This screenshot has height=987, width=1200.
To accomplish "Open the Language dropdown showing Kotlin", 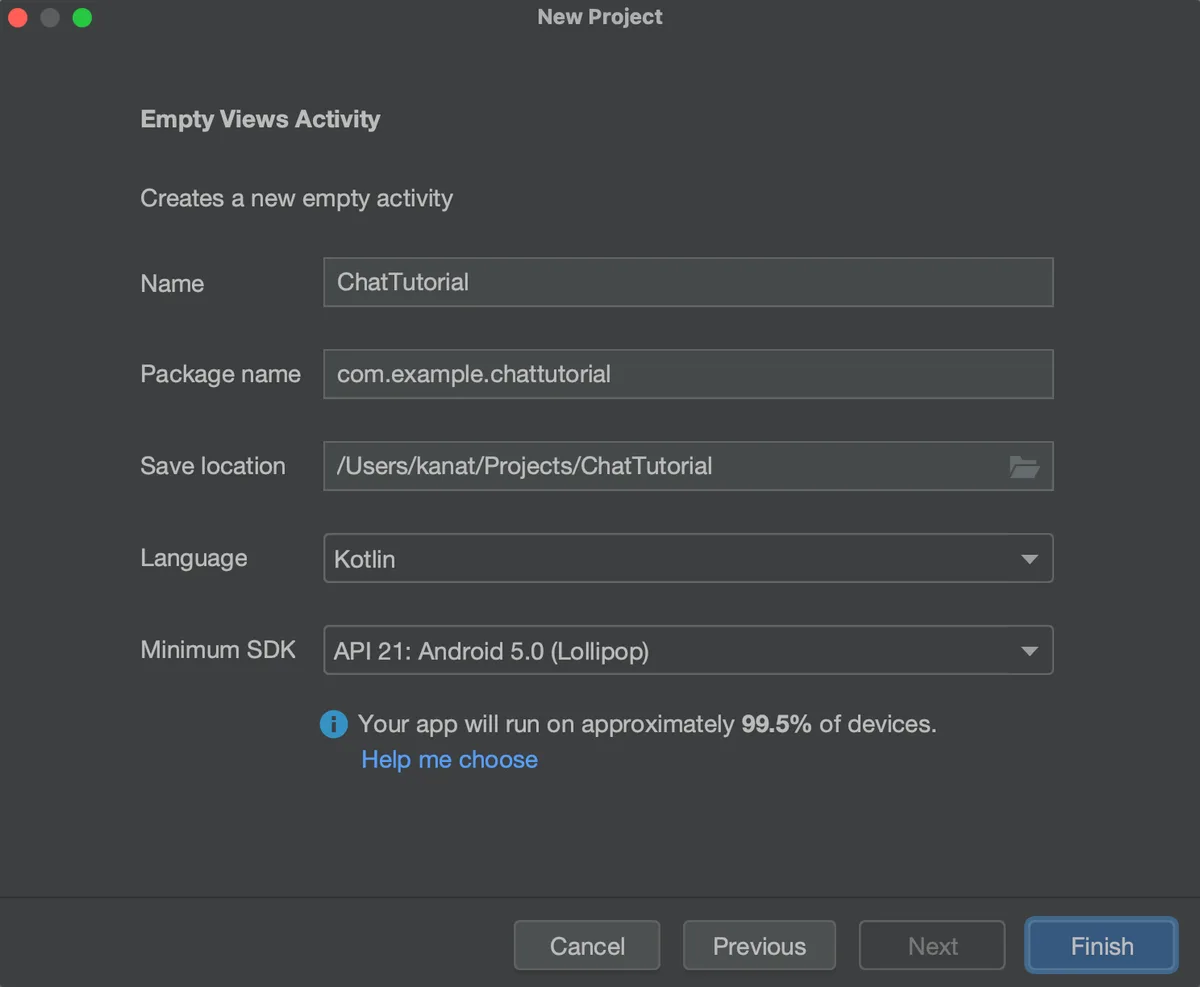I will tap(688, 558).
